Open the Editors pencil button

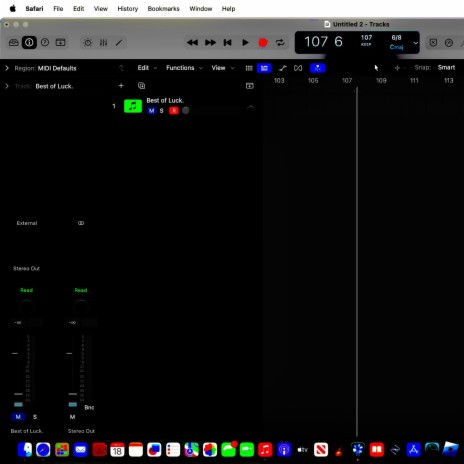pos(119,42)
